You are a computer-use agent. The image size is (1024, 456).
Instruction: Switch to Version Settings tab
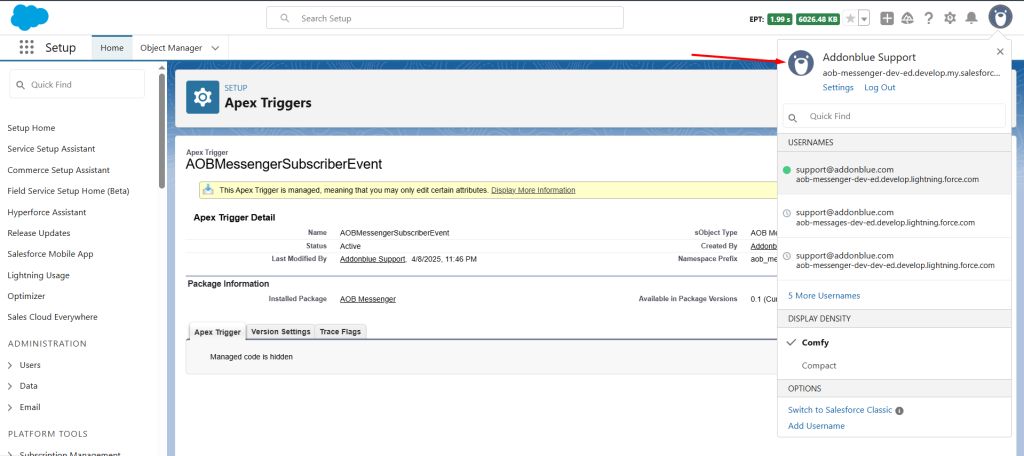pos(280,332)
